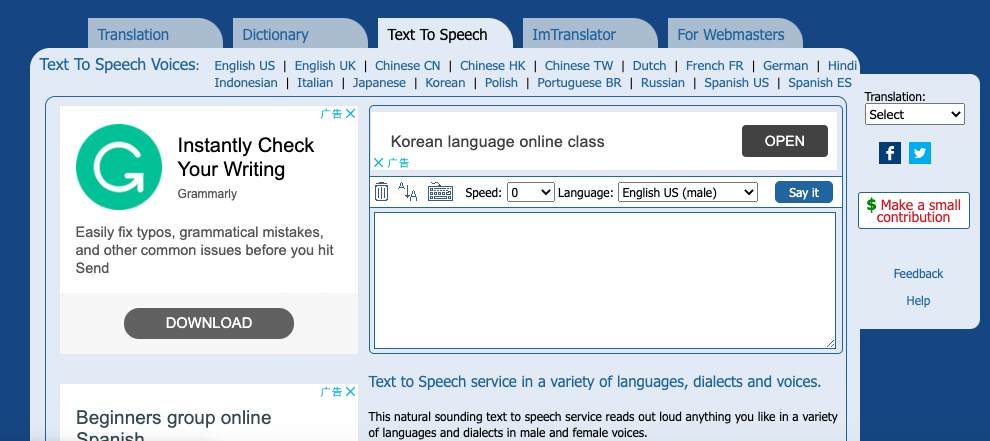The image size is (990, 441).
Task: Choose Chinese TW voice link
Action: [579, 66]
